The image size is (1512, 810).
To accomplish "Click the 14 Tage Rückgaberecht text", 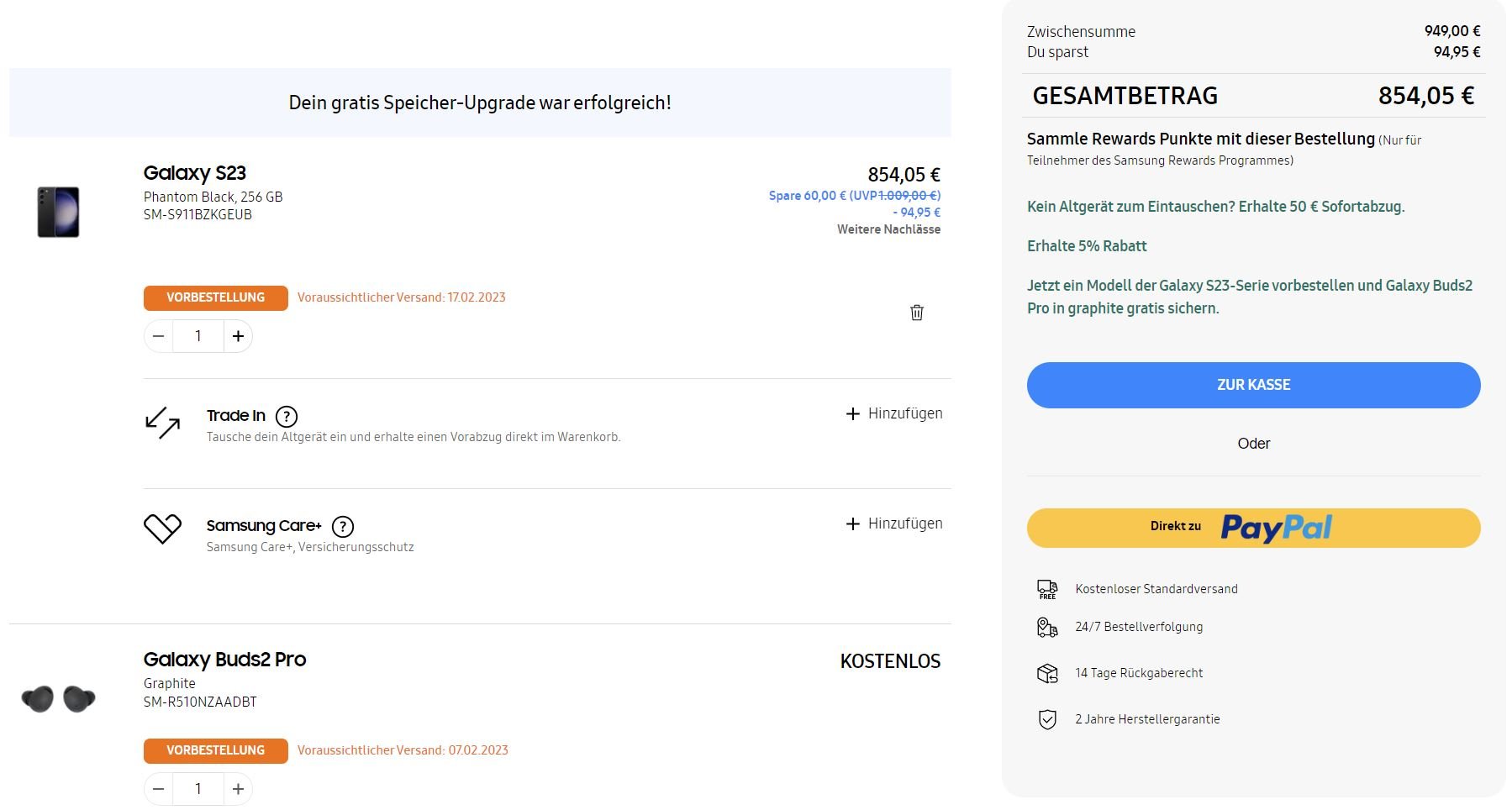I will click(1139, 673).
